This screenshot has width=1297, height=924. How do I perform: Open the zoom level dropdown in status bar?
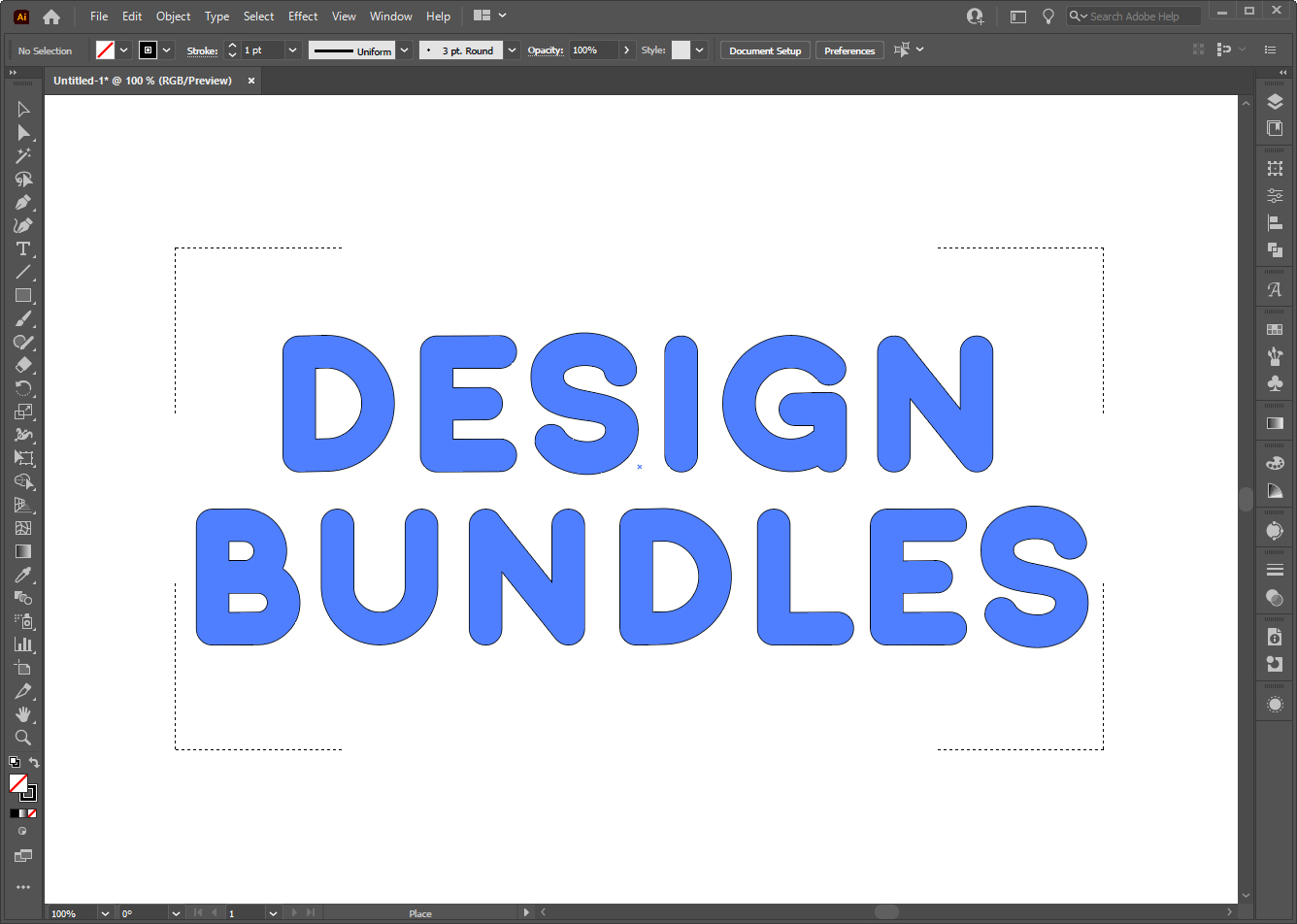click(x=105, y=913)
